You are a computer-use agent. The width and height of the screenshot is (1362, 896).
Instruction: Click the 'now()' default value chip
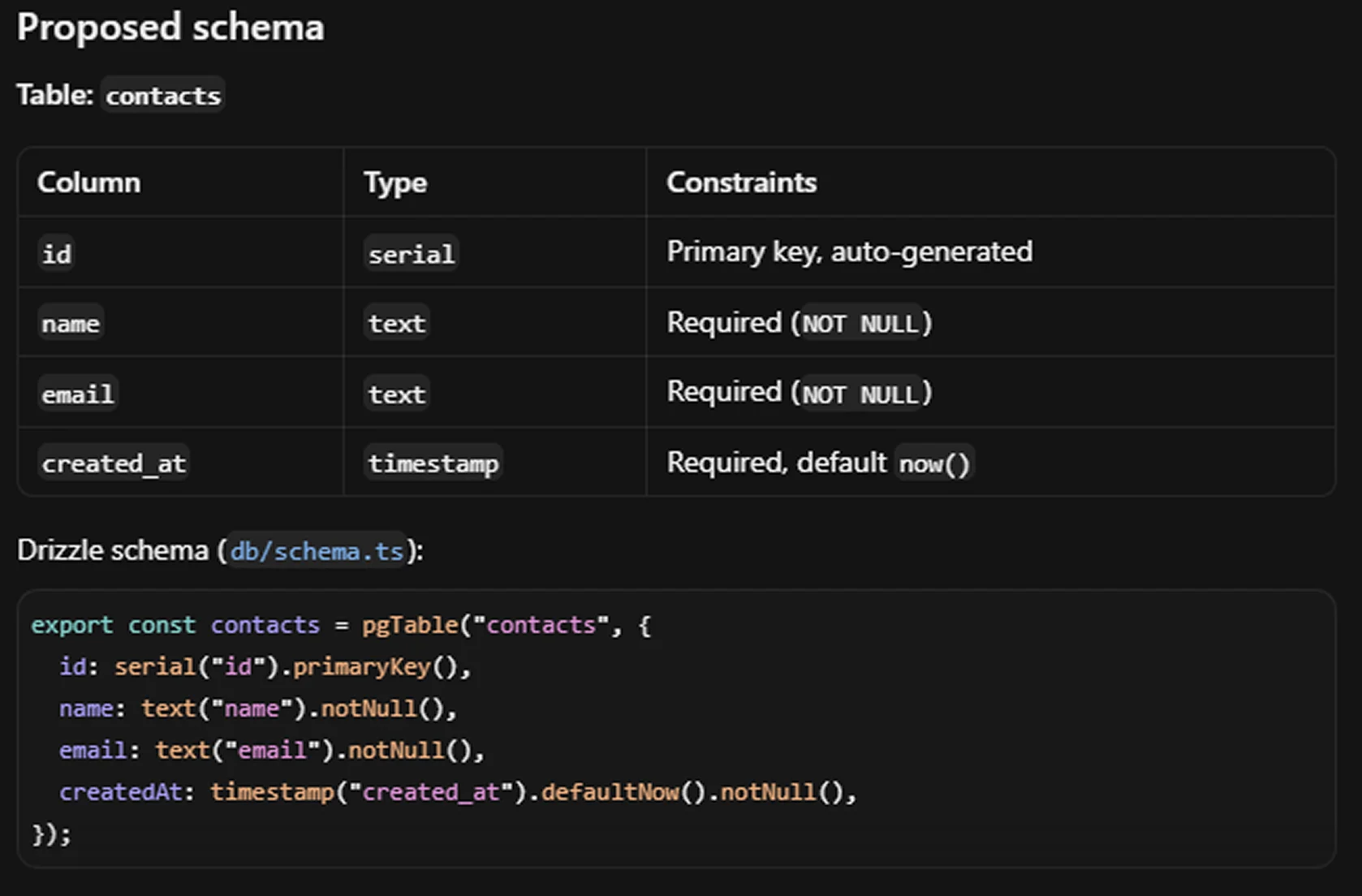point(933,463)
